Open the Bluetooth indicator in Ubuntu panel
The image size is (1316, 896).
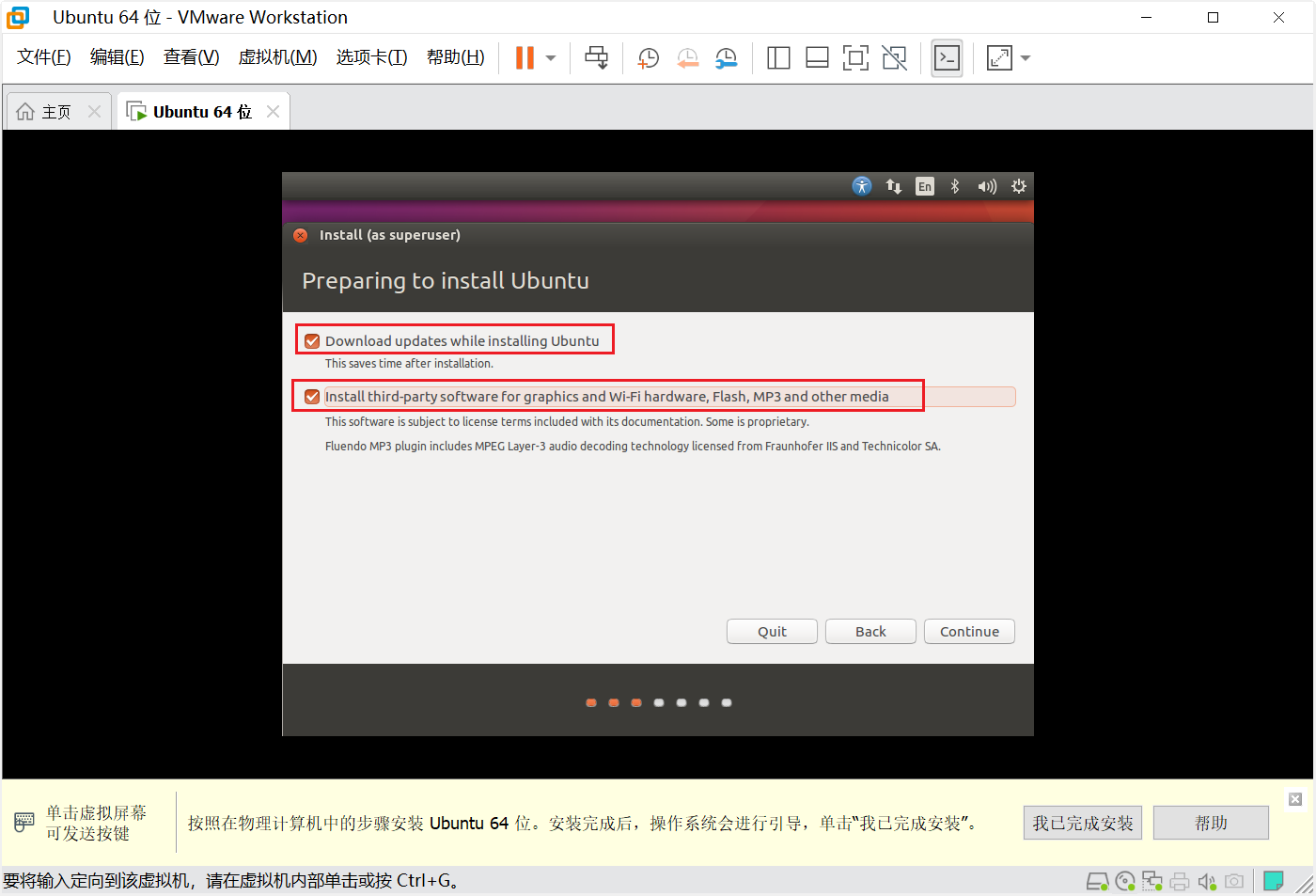pyautogui.click(x=955, y=186)
